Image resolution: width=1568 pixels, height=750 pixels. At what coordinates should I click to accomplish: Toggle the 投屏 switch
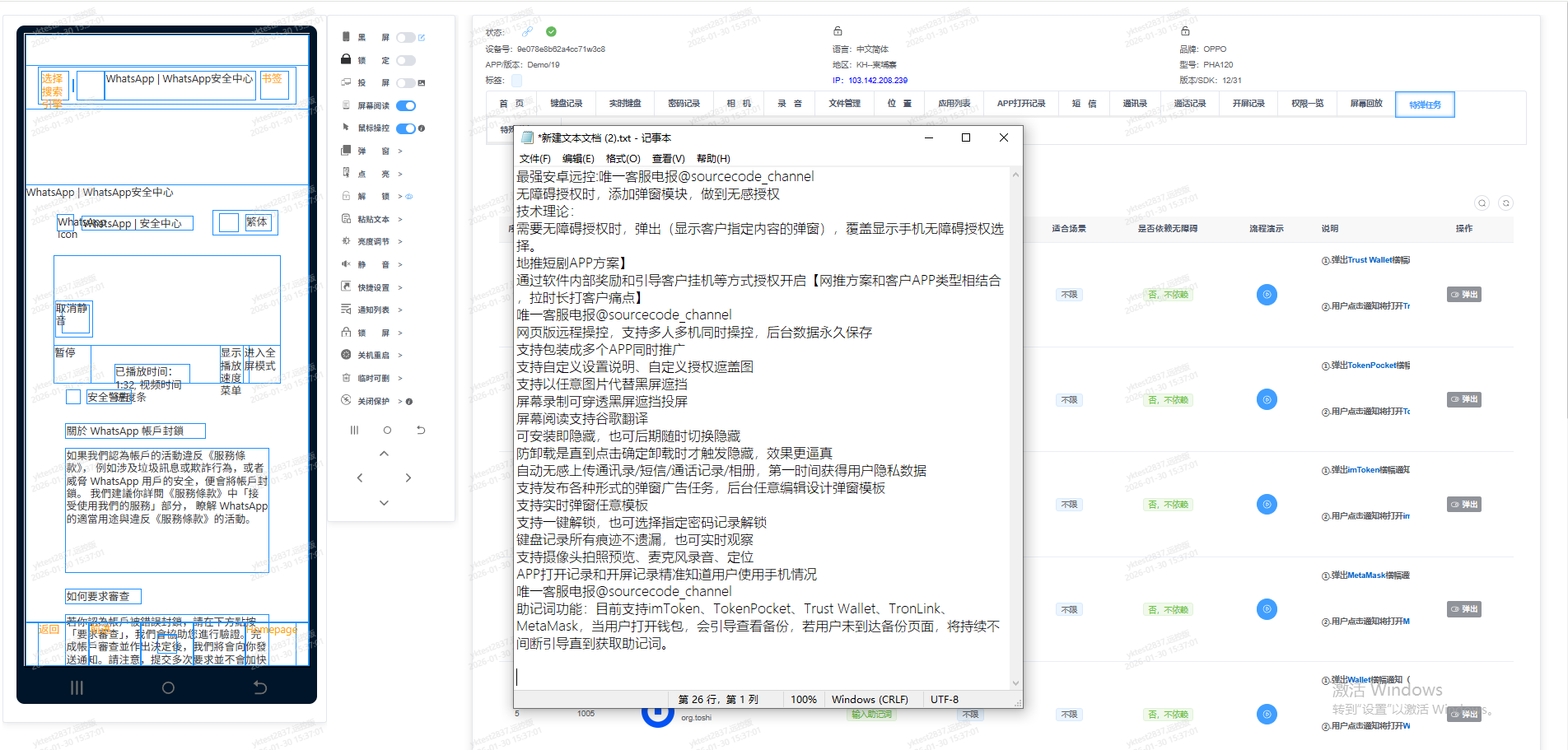pos(405,83)
